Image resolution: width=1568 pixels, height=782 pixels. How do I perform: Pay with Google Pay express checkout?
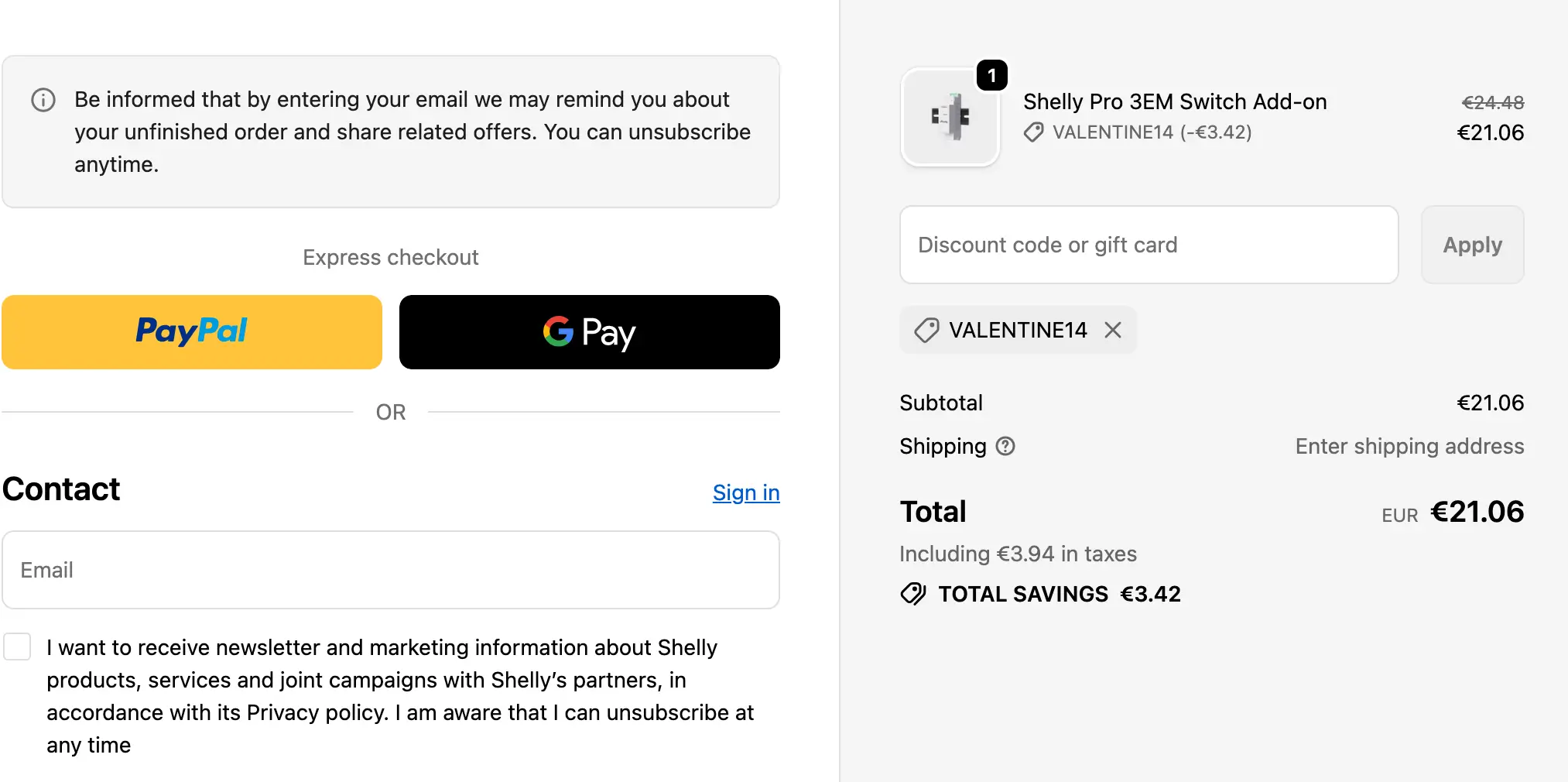[590, 332]
